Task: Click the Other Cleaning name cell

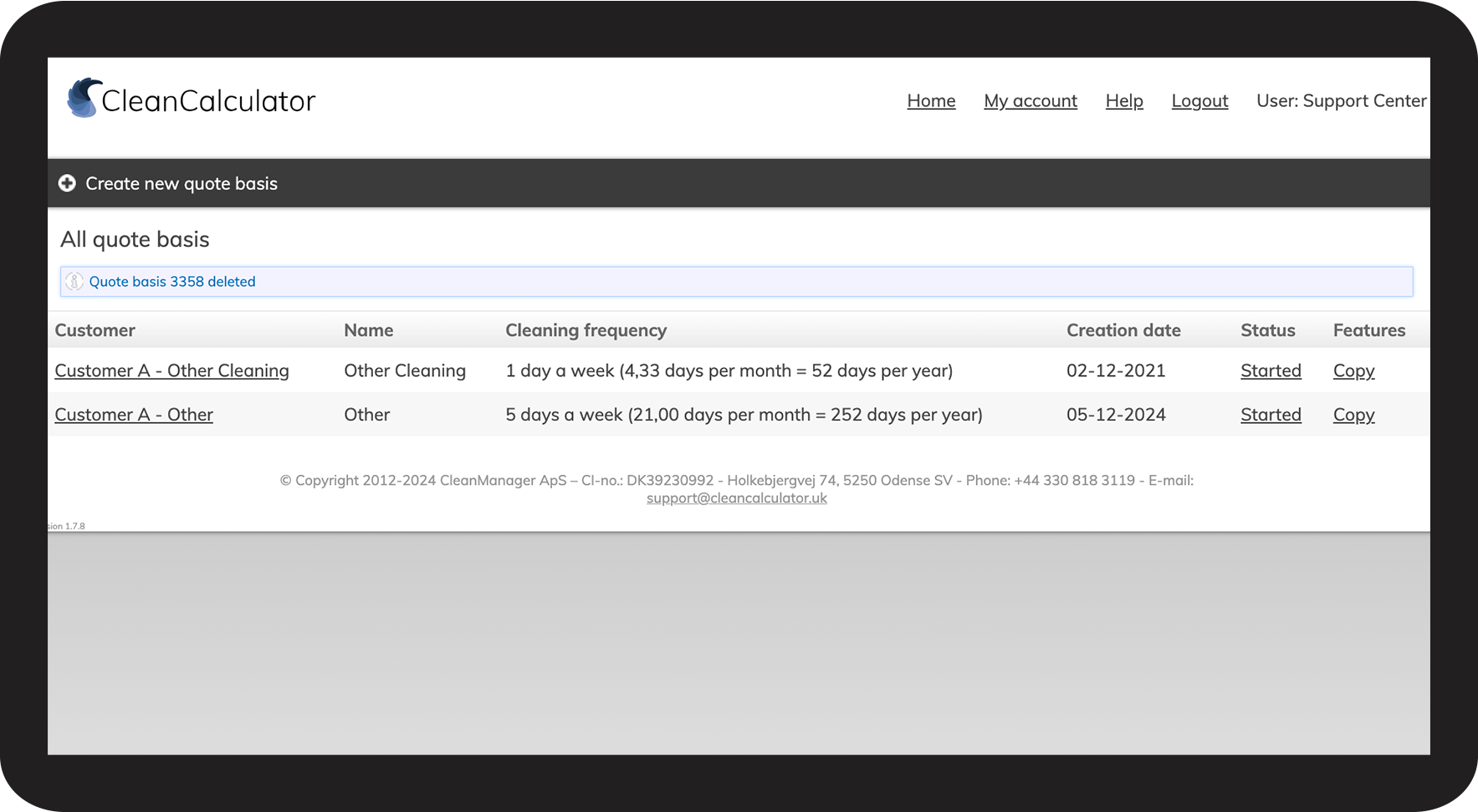Action: [x=405, y=370]
